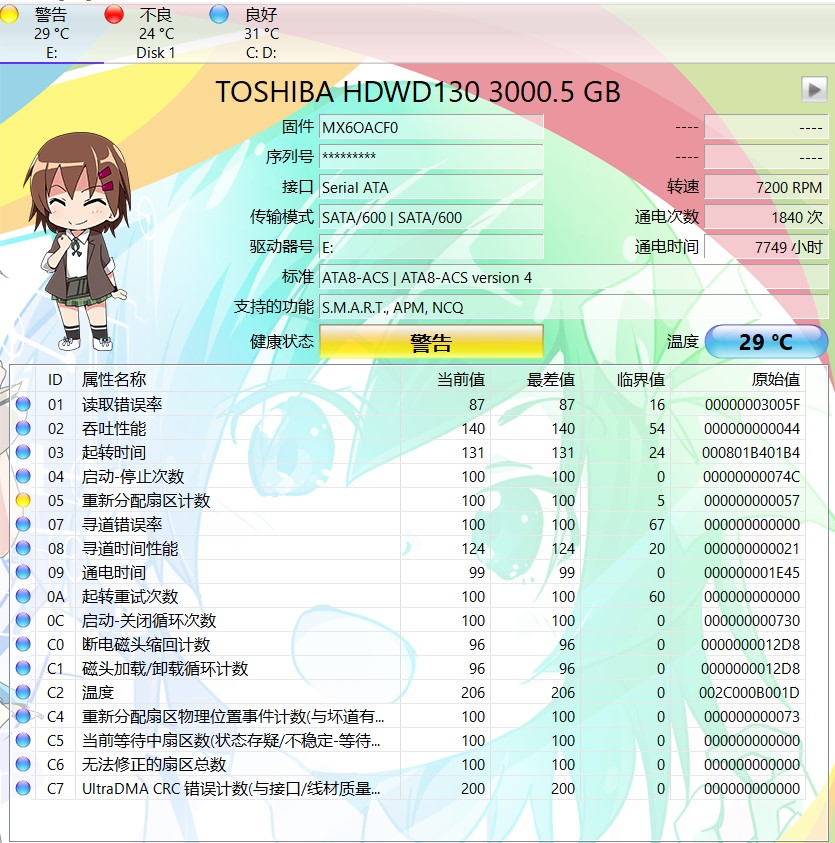Click the status dot for 01 读取错误率

[23, 404]
